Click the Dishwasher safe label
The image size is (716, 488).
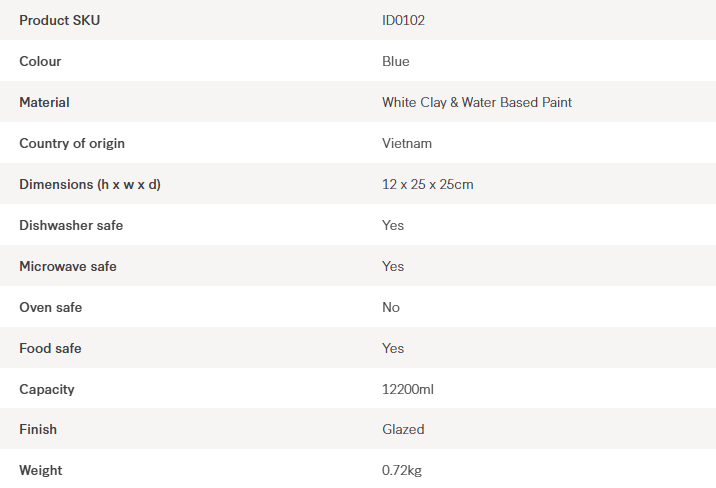[x=71, y=225]
